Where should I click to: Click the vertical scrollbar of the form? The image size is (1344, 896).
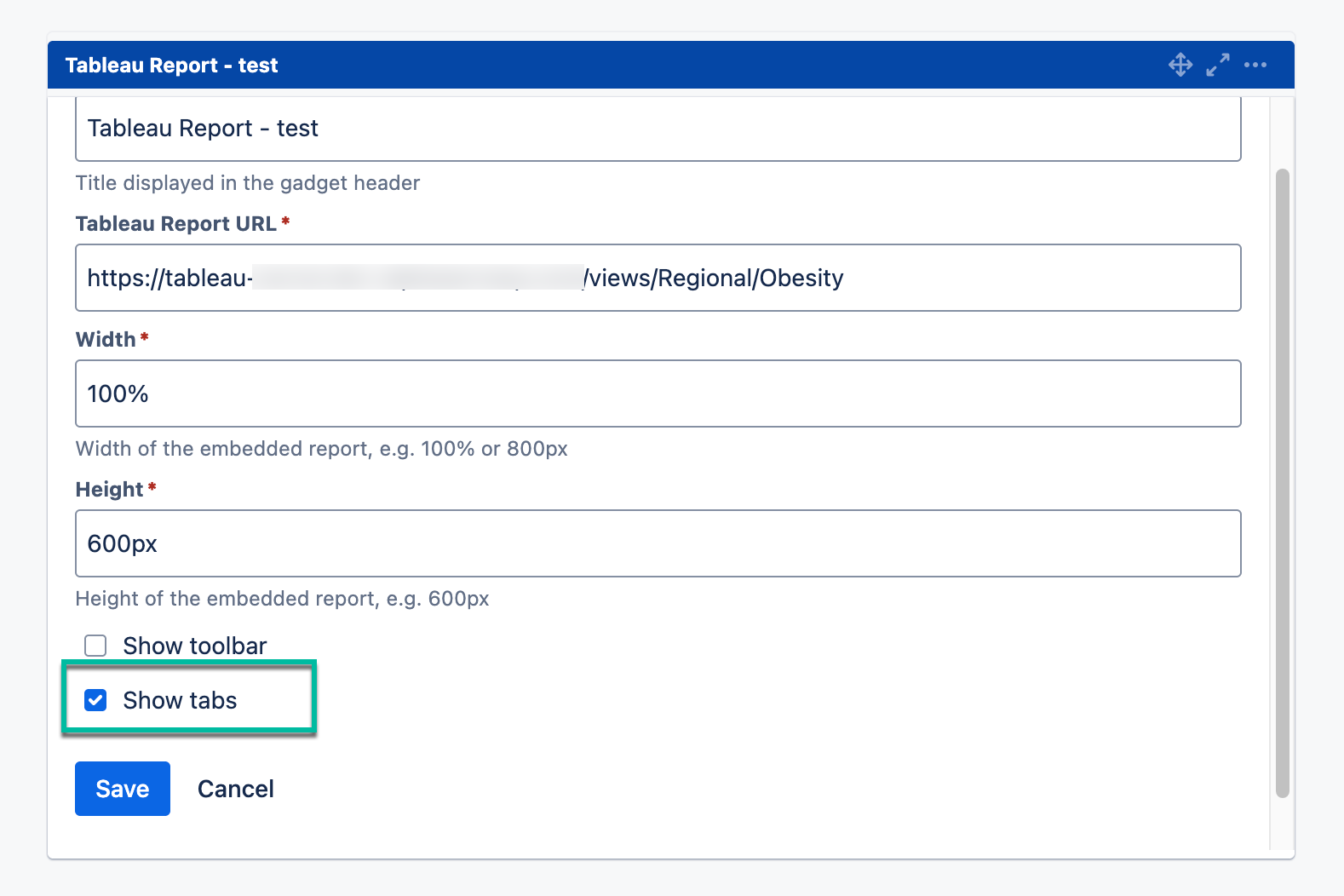pyautogui.click(x=1283, y=483)
